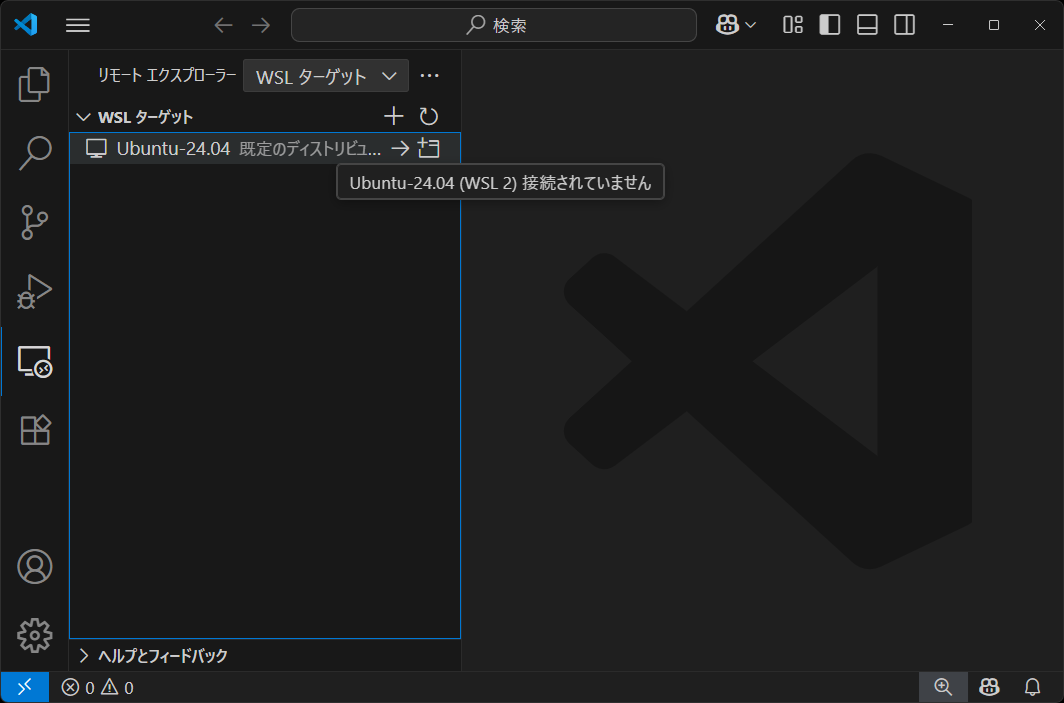Open the notifications bell
The height and width of the screenshot is (703, 1064).
pyautogui.click(x=1032, y=687)
